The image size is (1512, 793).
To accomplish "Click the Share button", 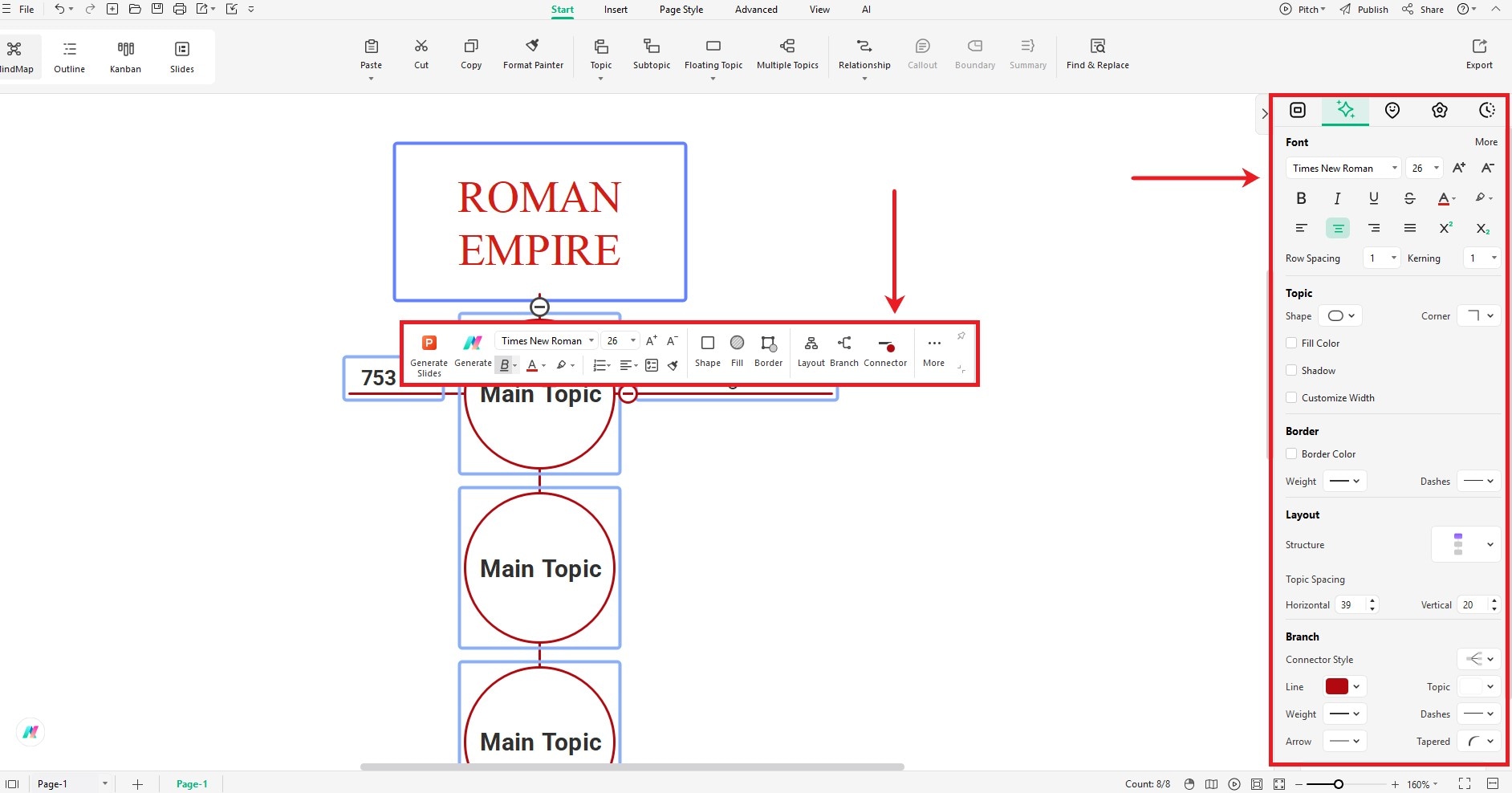I will pos(1423,10).
